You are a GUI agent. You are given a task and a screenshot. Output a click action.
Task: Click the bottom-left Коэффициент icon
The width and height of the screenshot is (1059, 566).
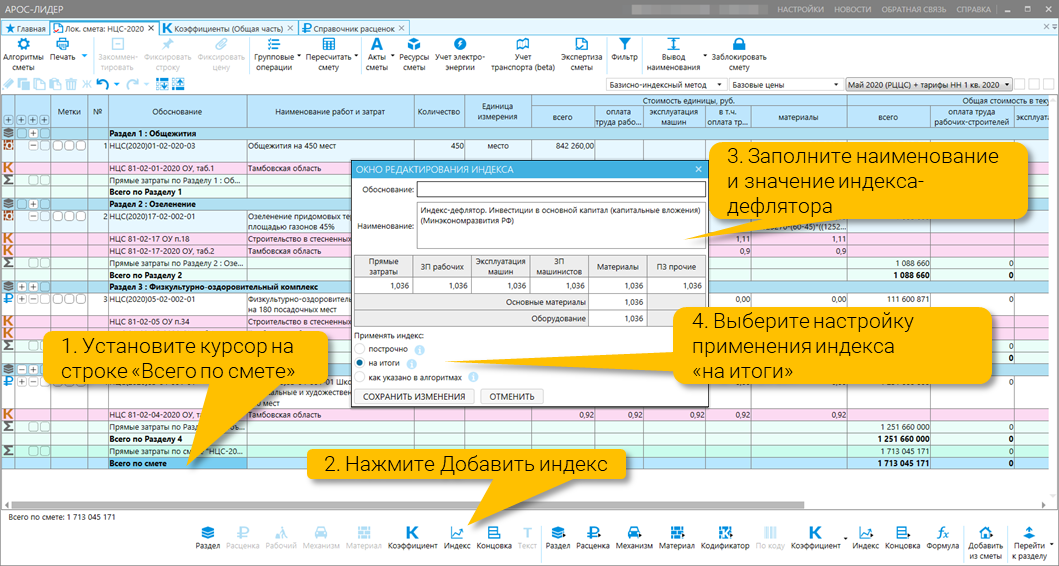tap(412, 533)
